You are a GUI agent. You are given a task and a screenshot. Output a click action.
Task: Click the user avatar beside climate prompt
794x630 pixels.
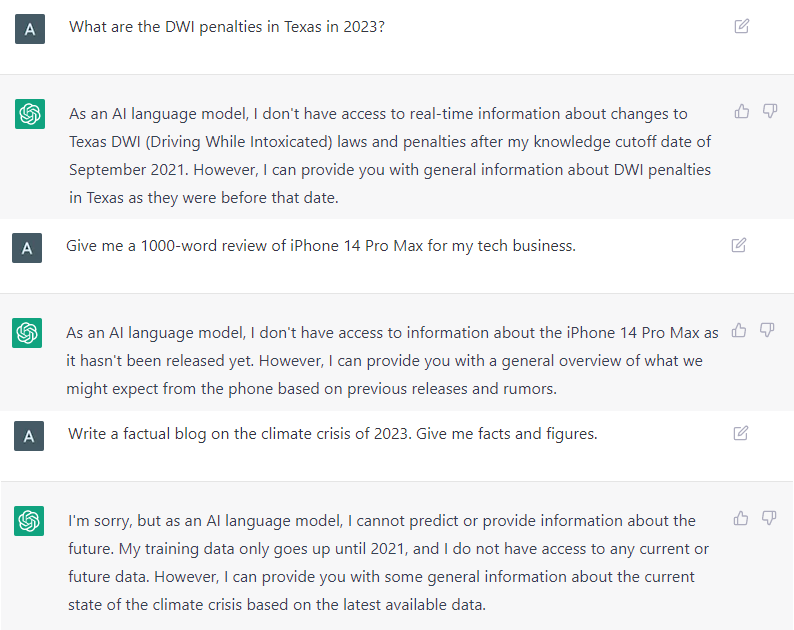click(x=29, y=436)
